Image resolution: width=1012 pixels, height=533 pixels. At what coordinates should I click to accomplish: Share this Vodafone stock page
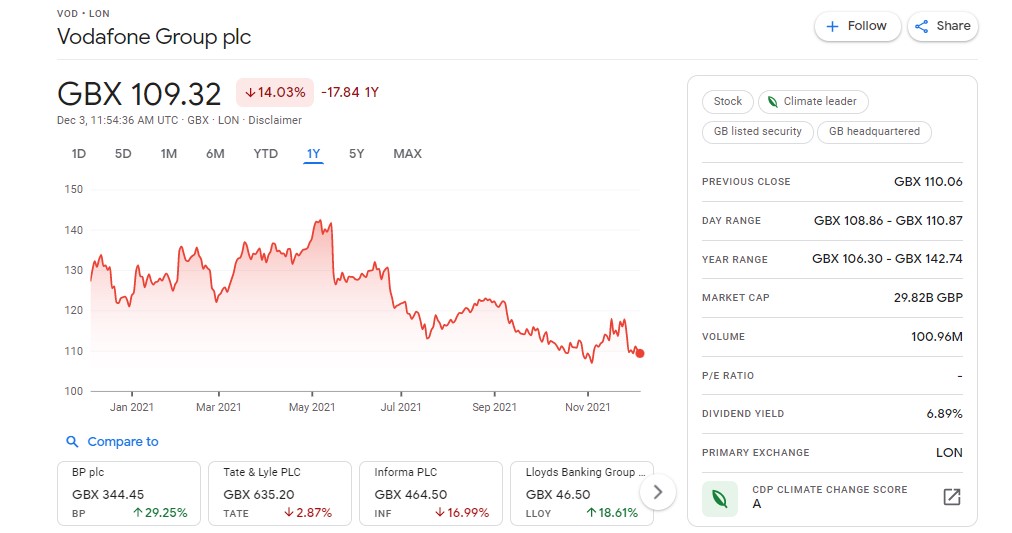(943, 26)
